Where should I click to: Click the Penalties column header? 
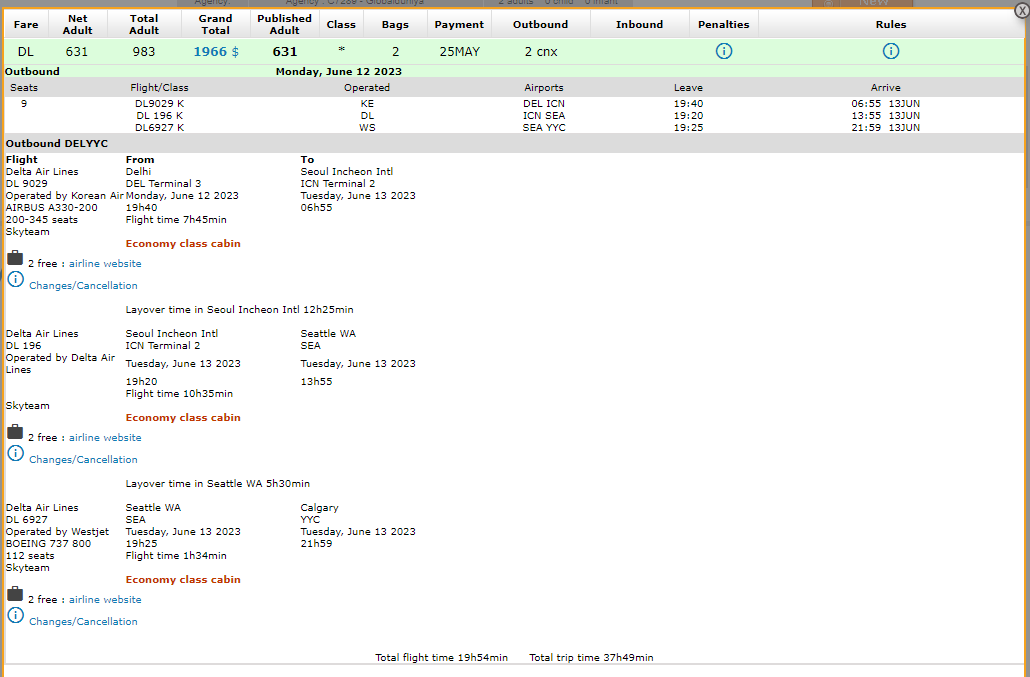click(x=724, y=24)
